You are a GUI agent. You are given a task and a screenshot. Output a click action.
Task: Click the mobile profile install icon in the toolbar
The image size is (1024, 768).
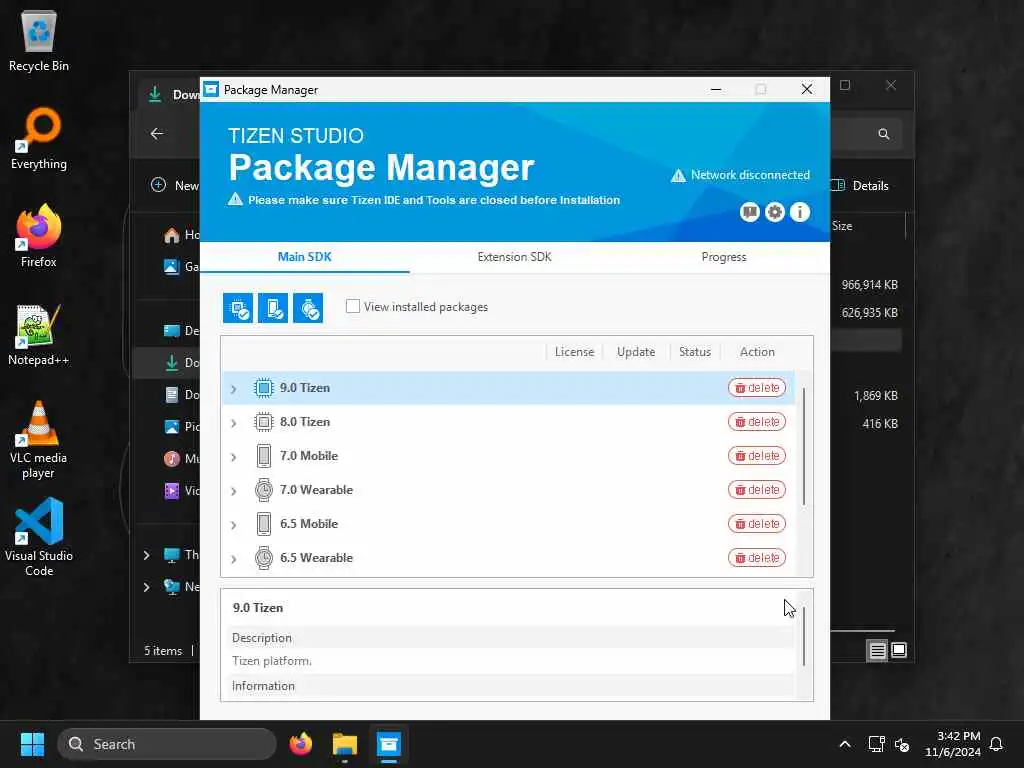[273, 308]
